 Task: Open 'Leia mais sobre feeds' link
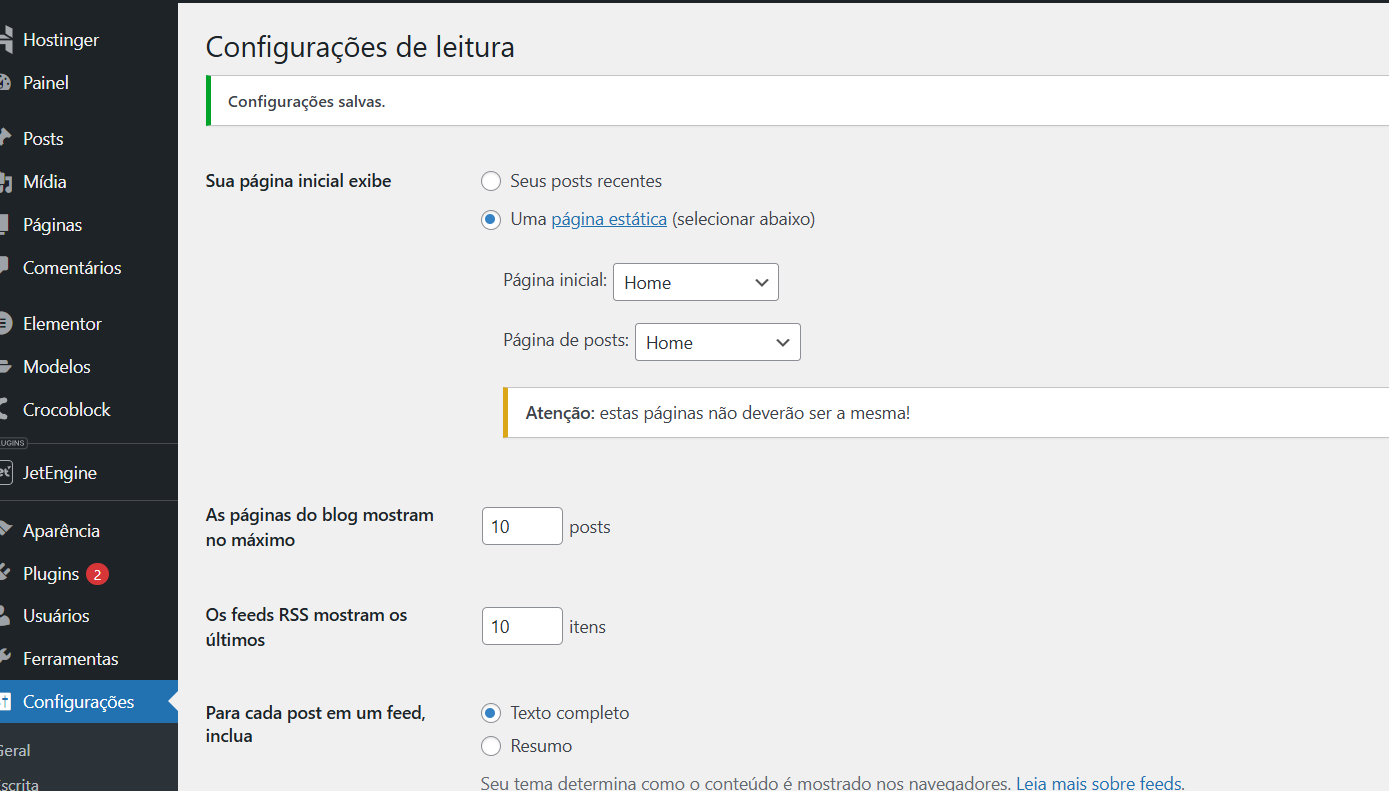[1099, 783]
